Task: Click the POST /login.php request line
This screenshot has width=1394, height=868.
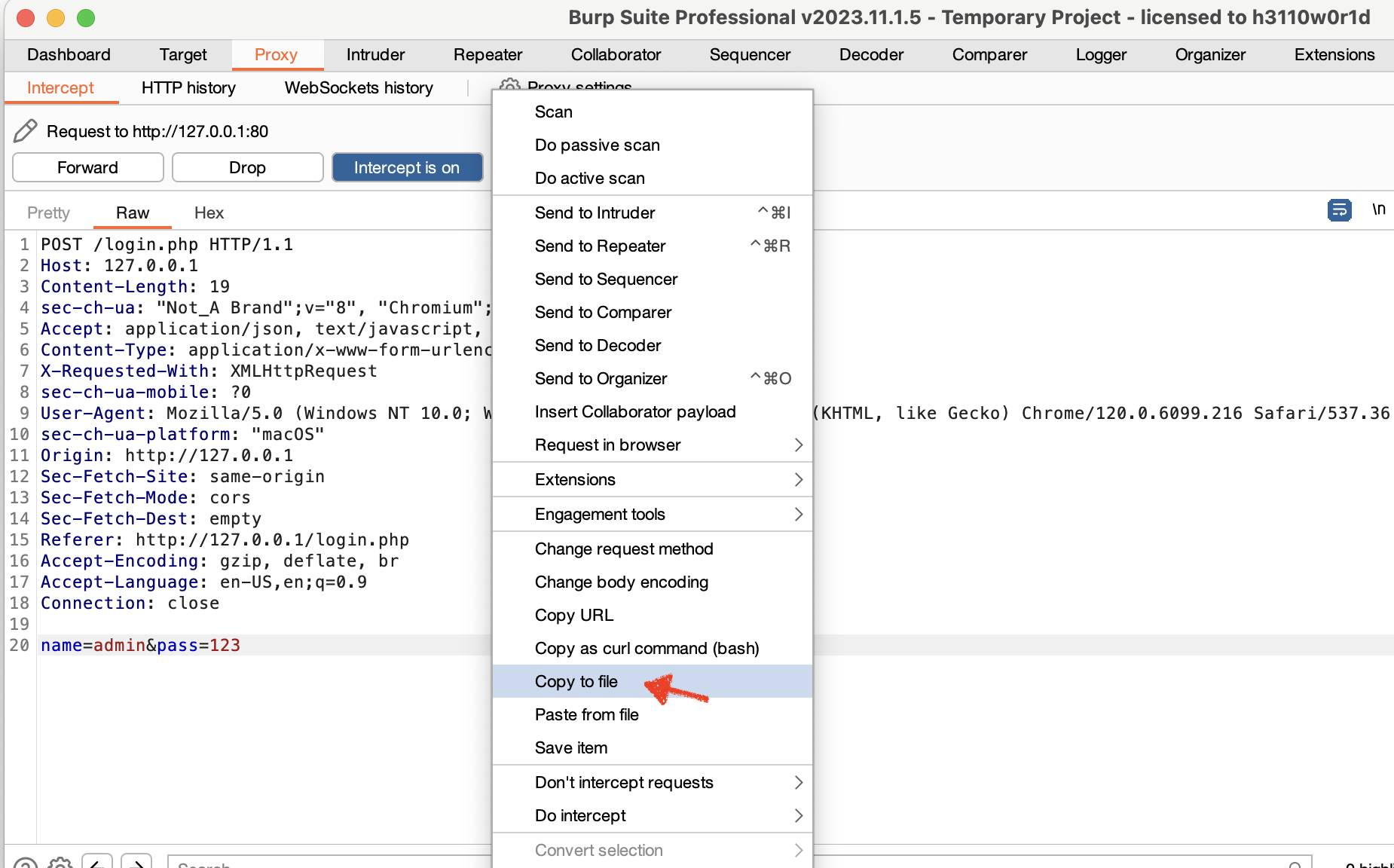Action: pos(167,244)
